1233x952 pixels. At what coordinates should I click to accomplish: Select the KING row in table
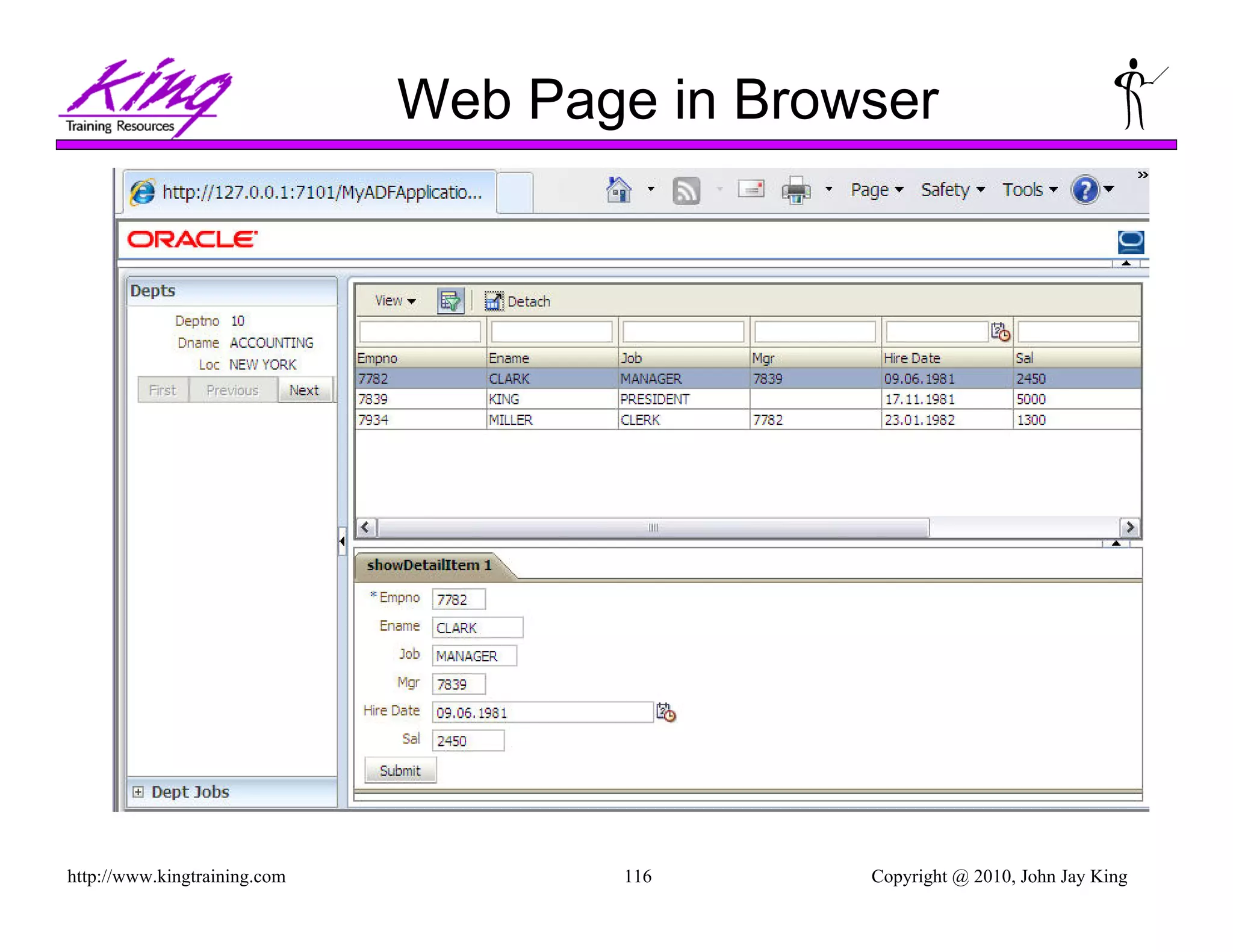tap(748, 399)
